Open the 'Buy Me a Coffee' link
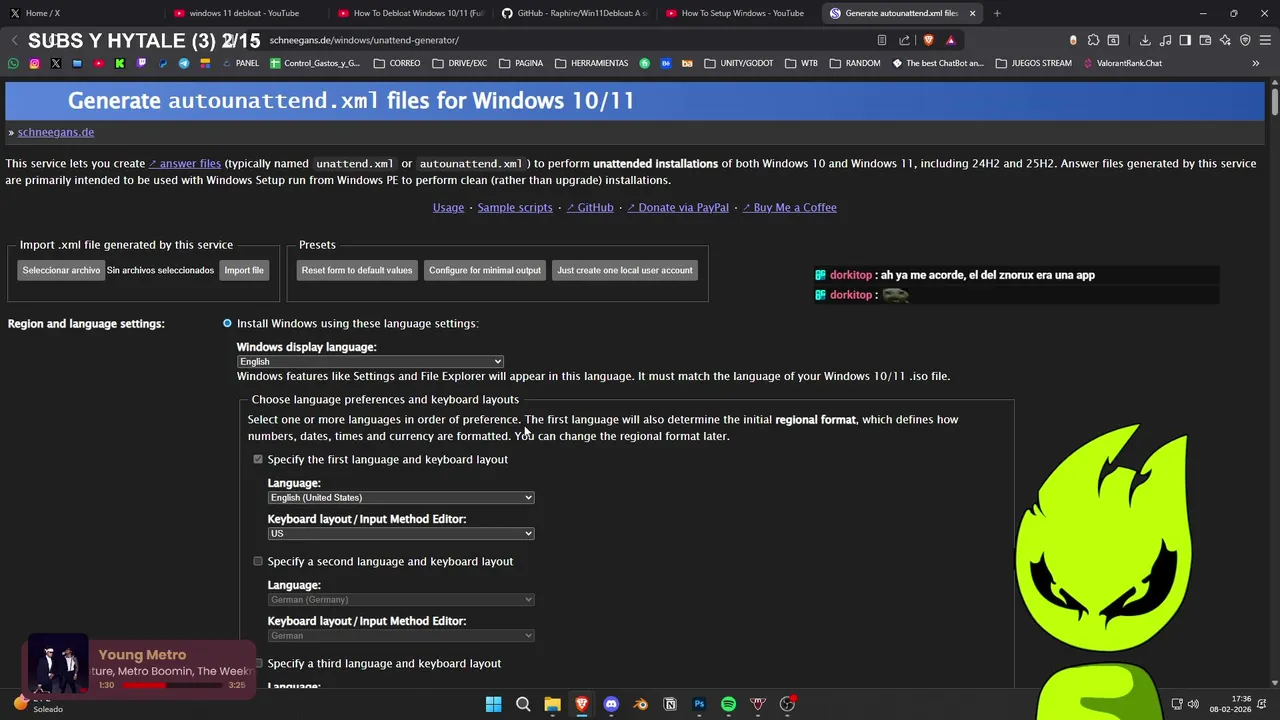 (x=790, y=207)
